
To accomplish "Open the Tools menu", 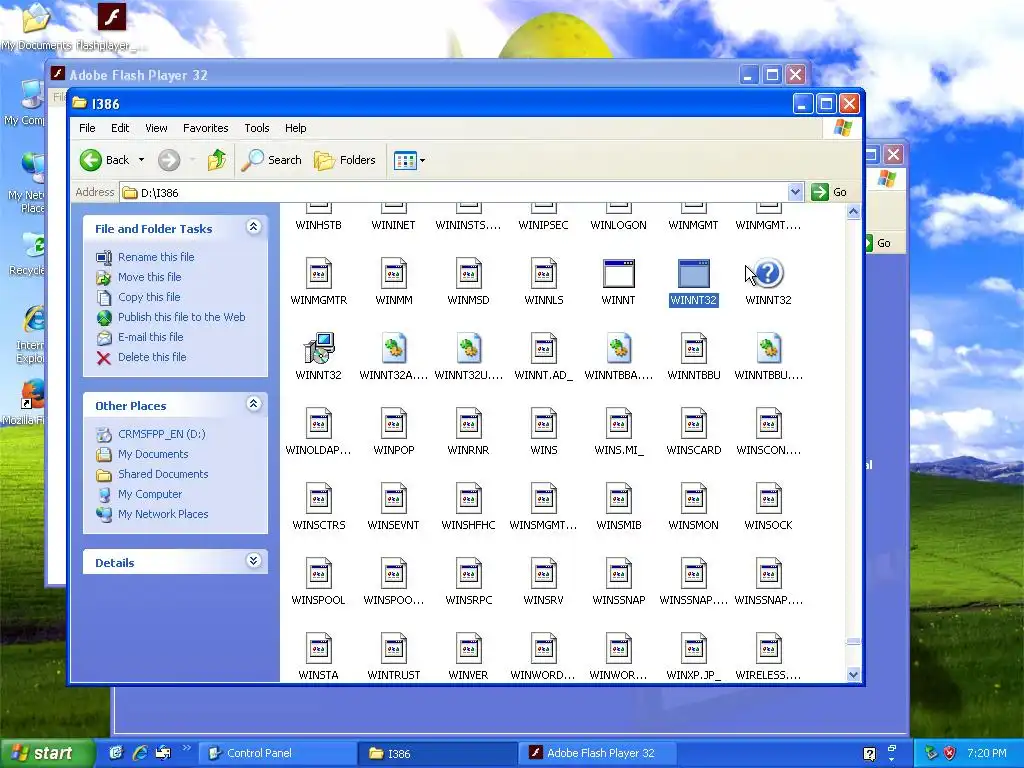I will coord(257,128).
